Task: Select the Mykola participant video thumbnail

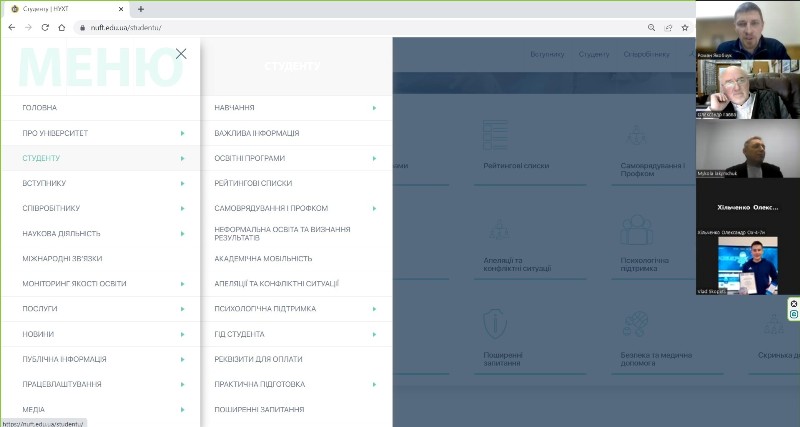Action: [x=748, y=149]
